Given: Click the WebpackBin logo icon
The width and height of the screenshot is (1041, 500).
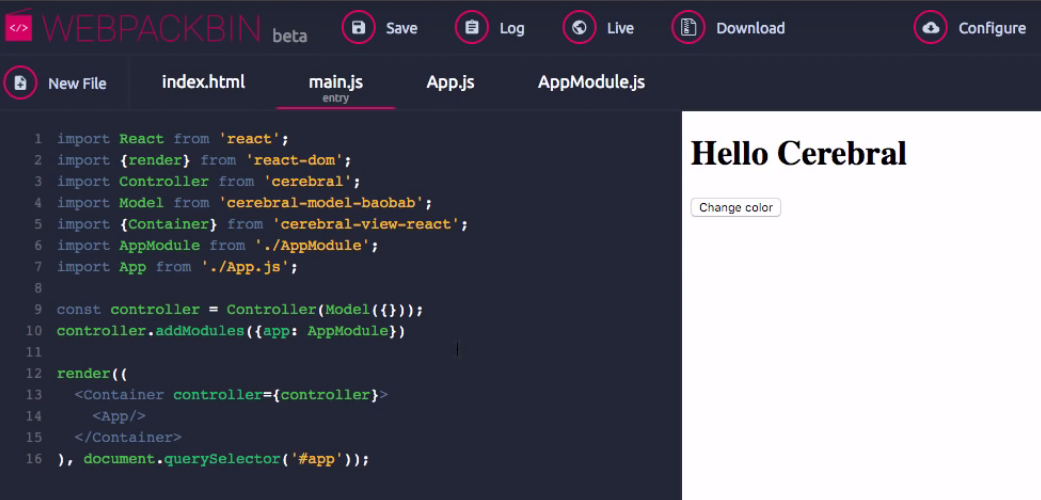Looking at the screenshot, I should point(19,27).
